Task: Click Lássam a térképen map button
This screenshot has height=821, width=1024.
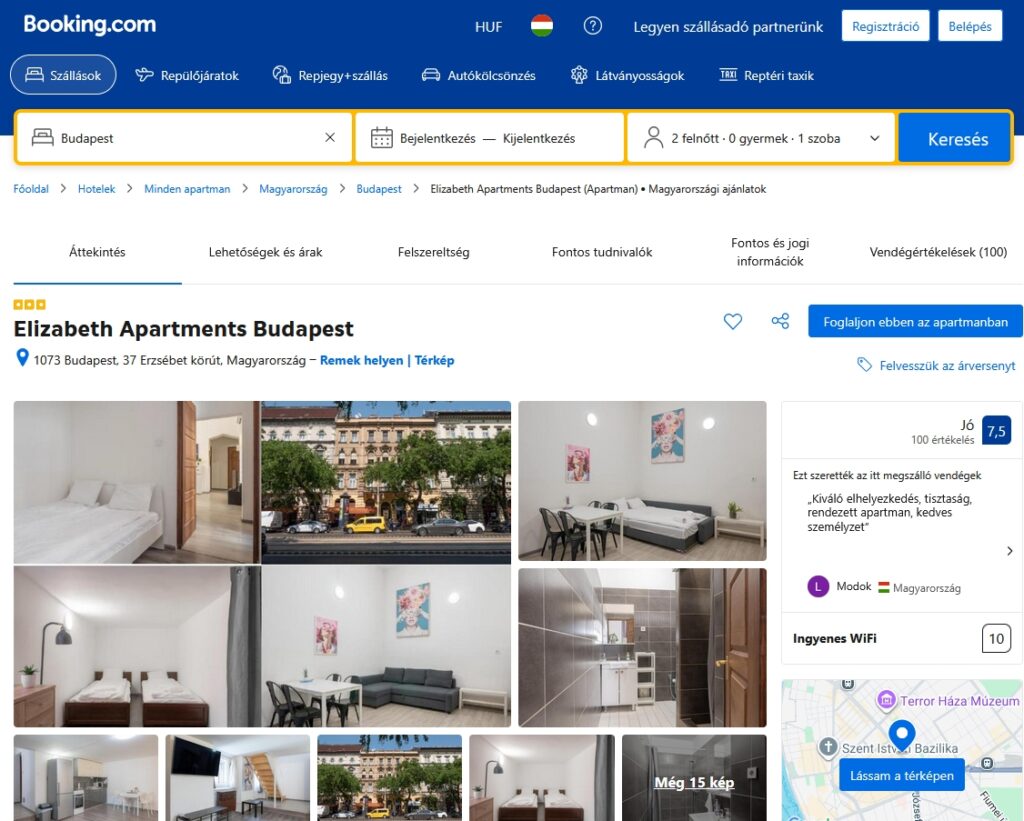Action: tap(901, 775)
